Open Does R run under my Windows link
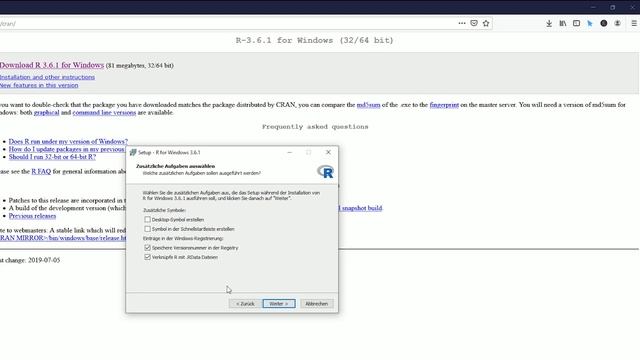This screenshot has height=360, width=640. 68,142
